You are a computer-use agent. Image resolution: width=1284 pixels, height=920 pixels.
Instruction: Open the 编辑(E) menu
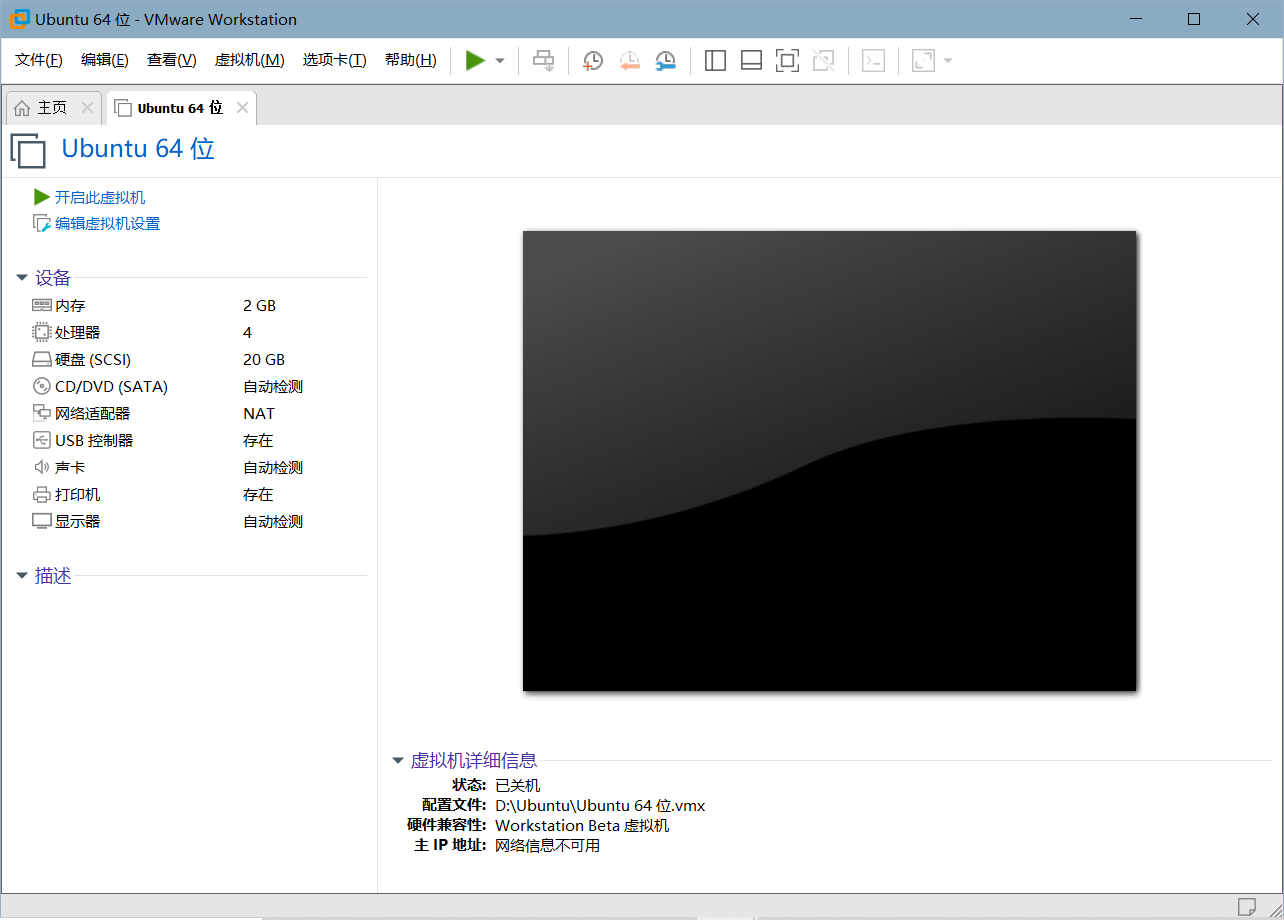coord(105,60)
